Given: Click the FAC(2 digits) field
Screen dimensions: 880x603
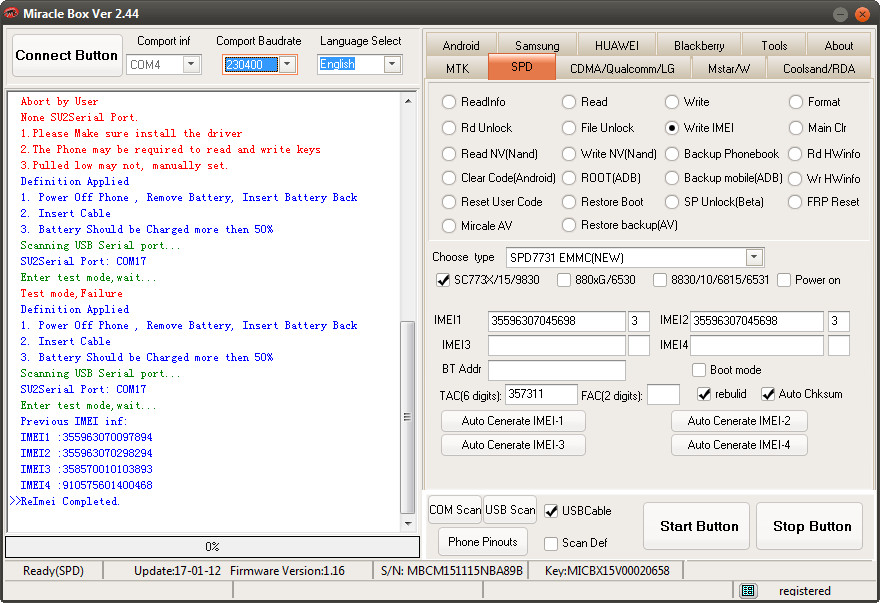Looking at the screenshot, I should [x=663, y=394].
